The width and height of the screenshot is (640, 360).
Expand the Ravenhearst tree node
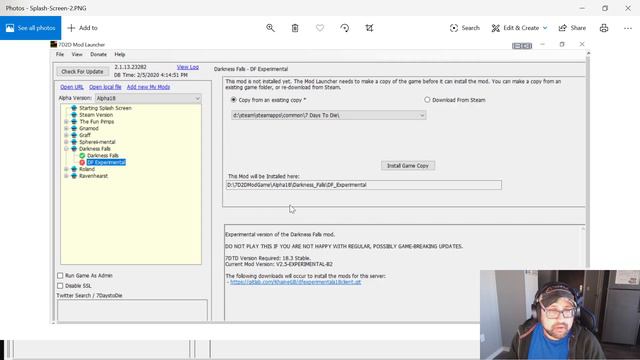(x=66, y=176)
